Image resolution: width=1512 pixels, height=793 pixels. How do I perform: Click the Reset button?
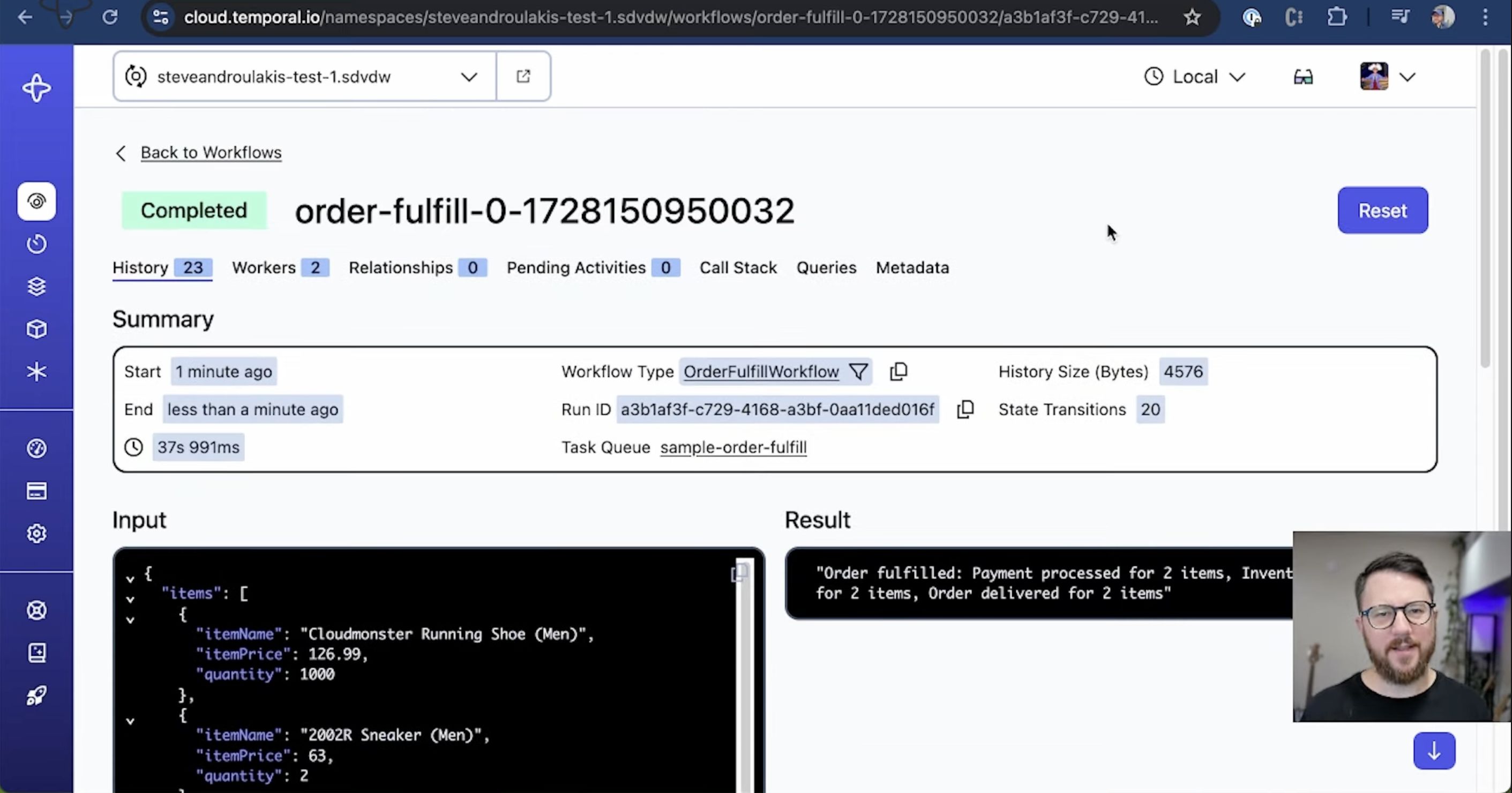[x=1383, y=210]
